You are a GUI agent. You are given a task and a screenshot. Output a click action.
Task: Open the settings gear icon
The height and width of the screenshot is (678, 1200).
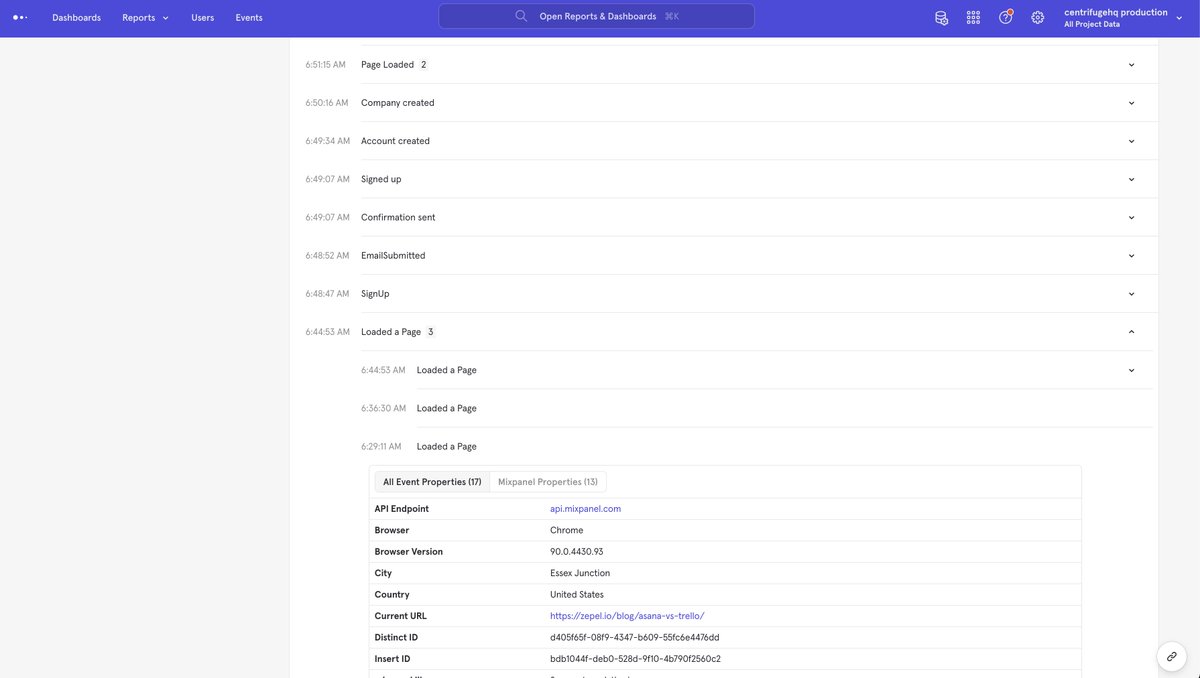coord(1038,17)
